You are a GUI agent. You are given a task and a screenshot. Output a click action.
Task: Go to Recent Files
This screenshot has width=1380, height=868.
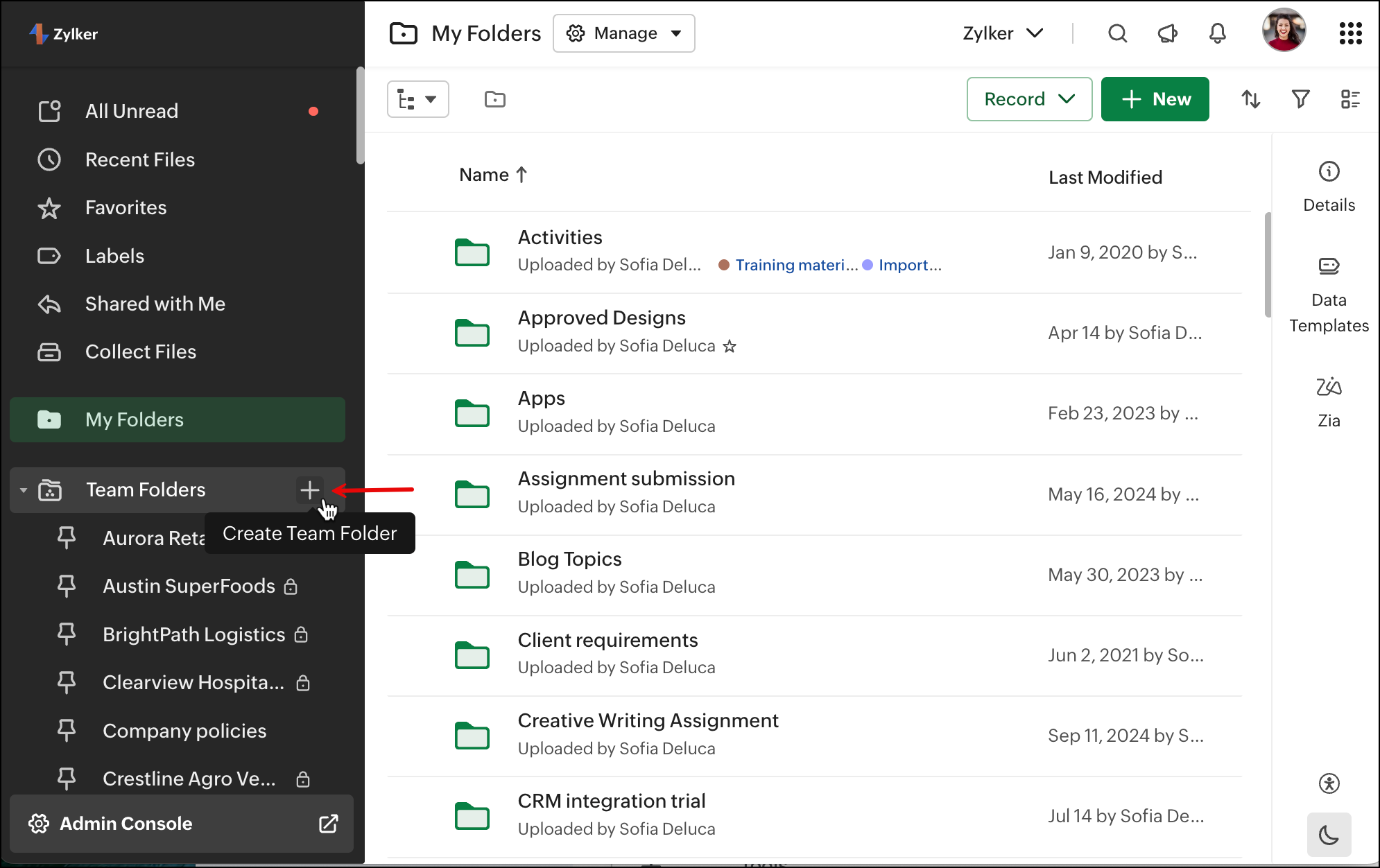pos(139,159)
